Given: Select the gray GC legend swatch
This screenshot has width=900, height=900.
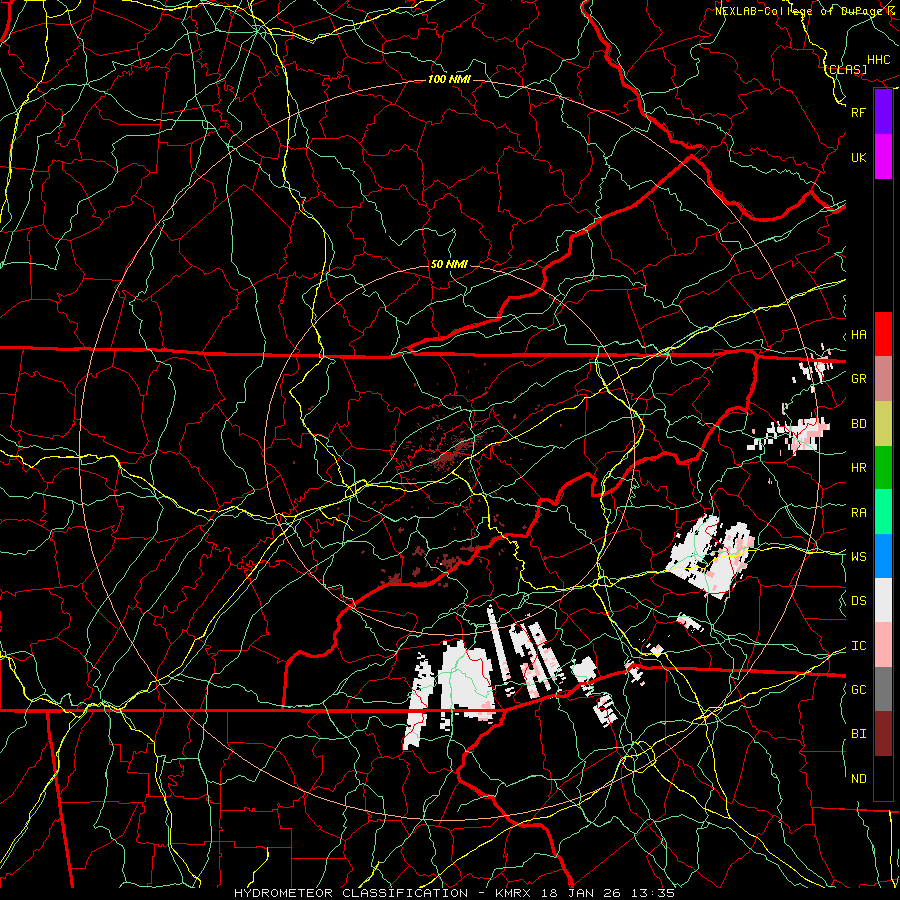Looking at the screenshot, I should 883,689.
